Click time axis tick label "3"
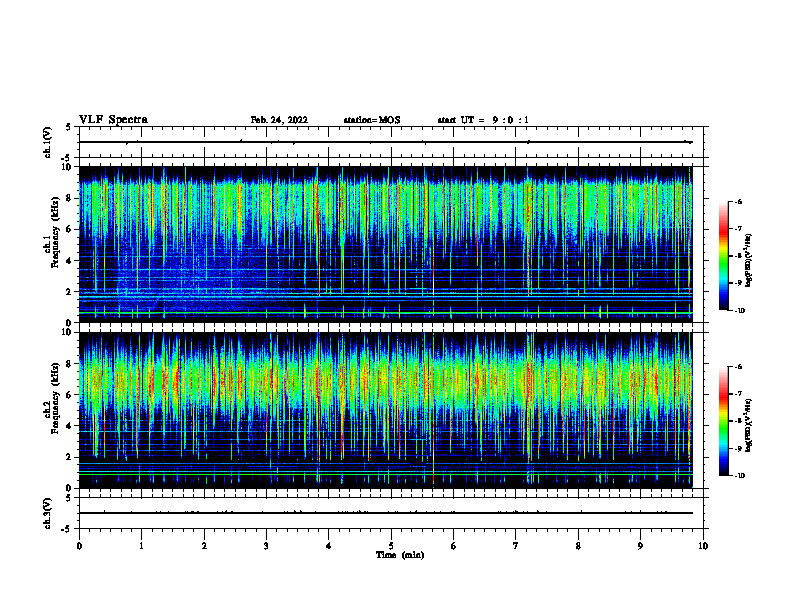 pos(266,546)
